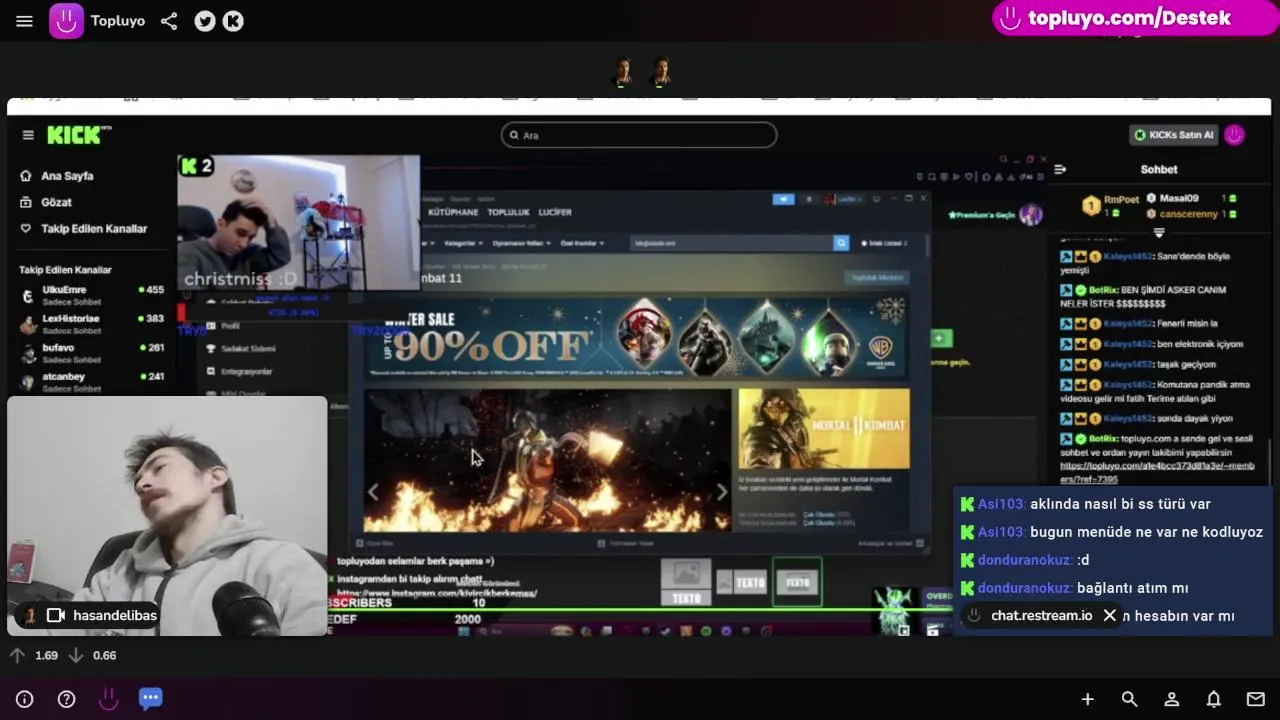Open notifications bell icon
This screenshot has width=1280, height=720.
coord(1213,699)
